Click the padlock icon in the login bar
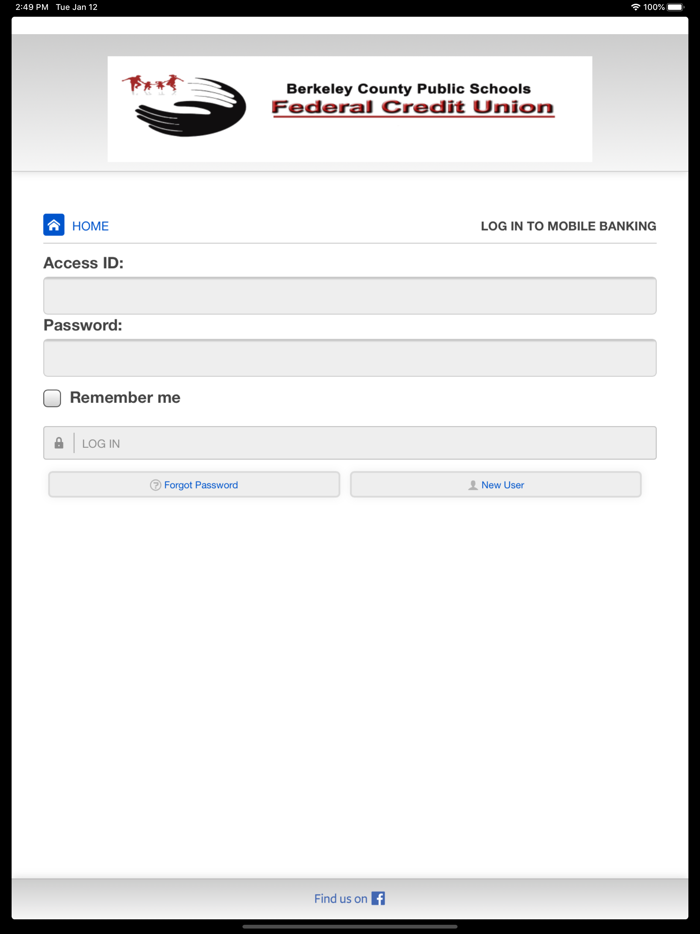The height and width of the screenshot is (934, 700). click(59, 443)
